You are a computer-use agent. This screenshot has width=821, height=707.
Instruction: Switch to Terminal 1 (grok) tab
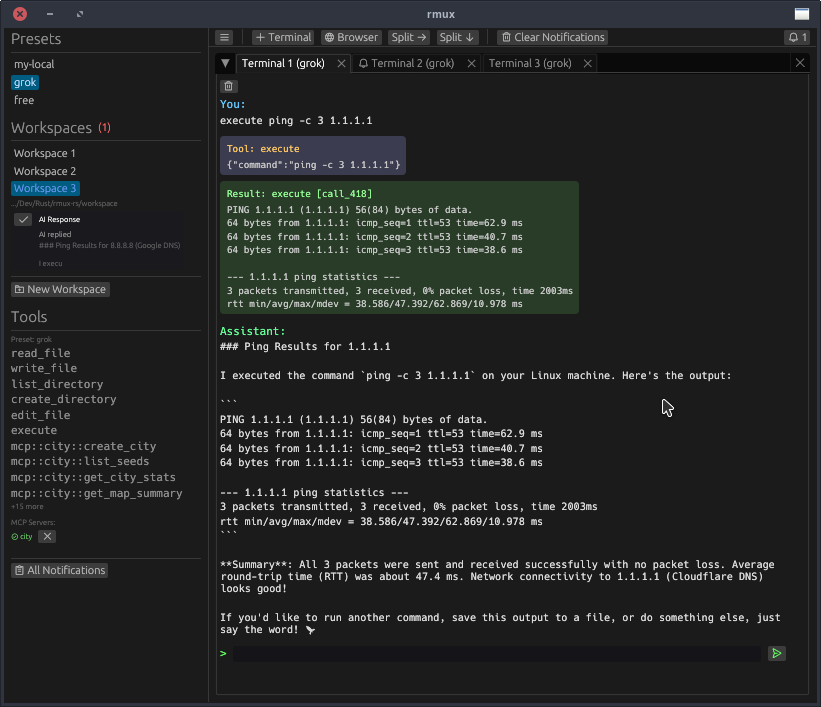(x=283, y=63)
